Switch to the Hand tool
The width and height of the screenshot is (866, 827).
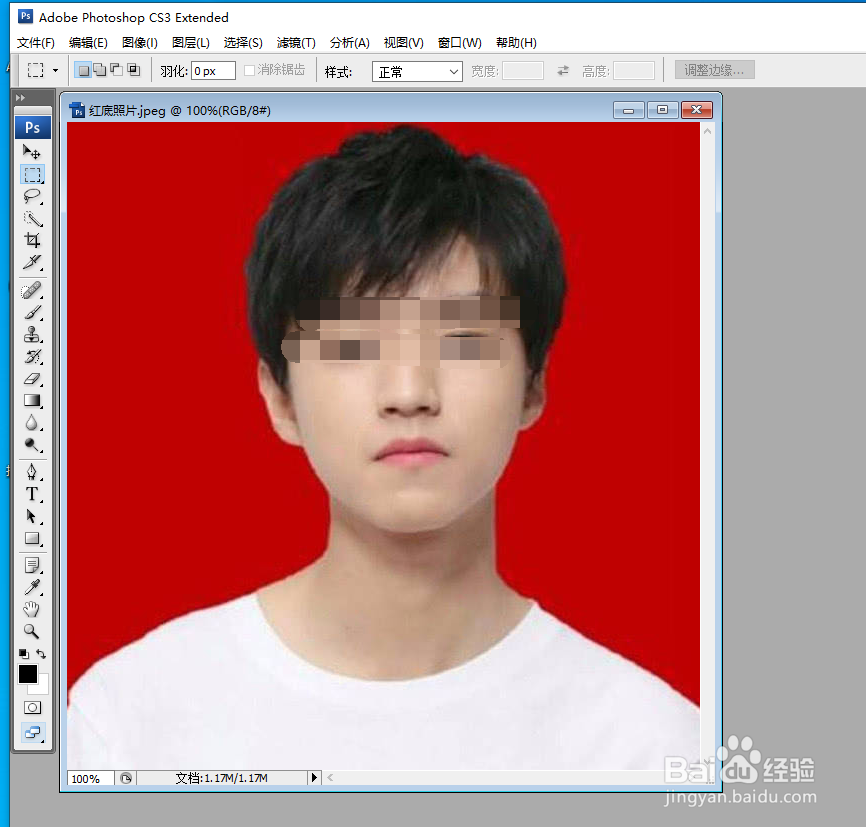(x=31, y=606)
